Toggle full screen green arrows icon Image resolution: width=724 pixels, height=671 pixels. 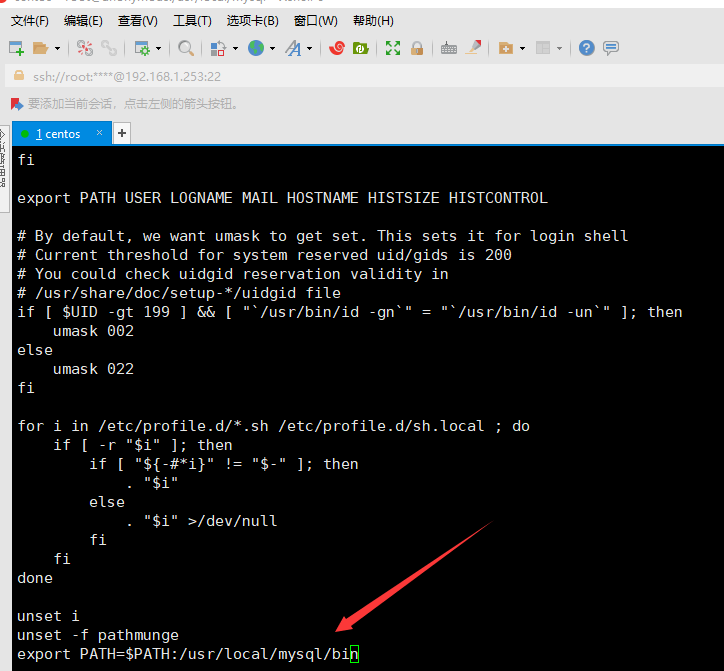tap(393, 48)
